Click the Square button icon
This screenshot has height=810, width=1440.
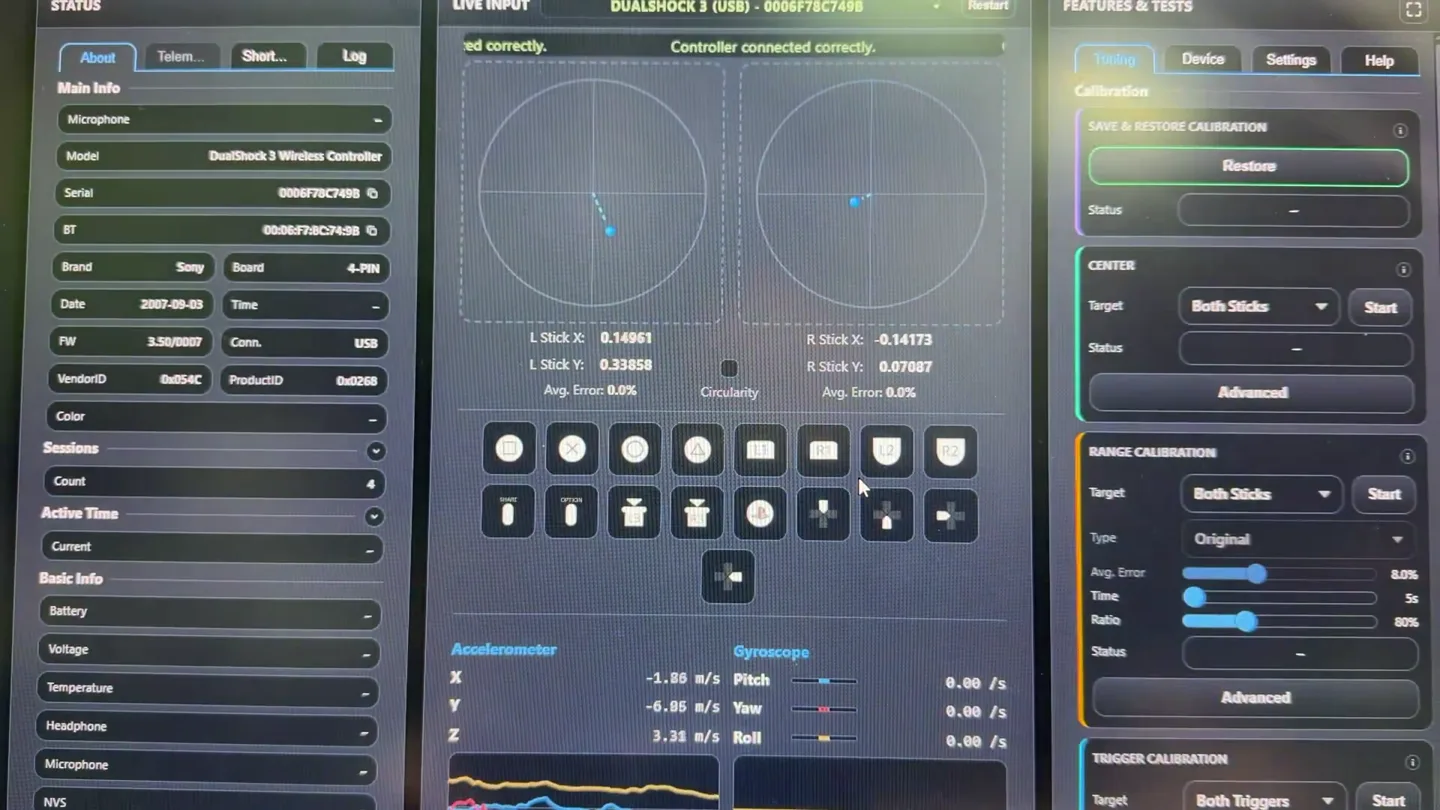tap(509, 449)
